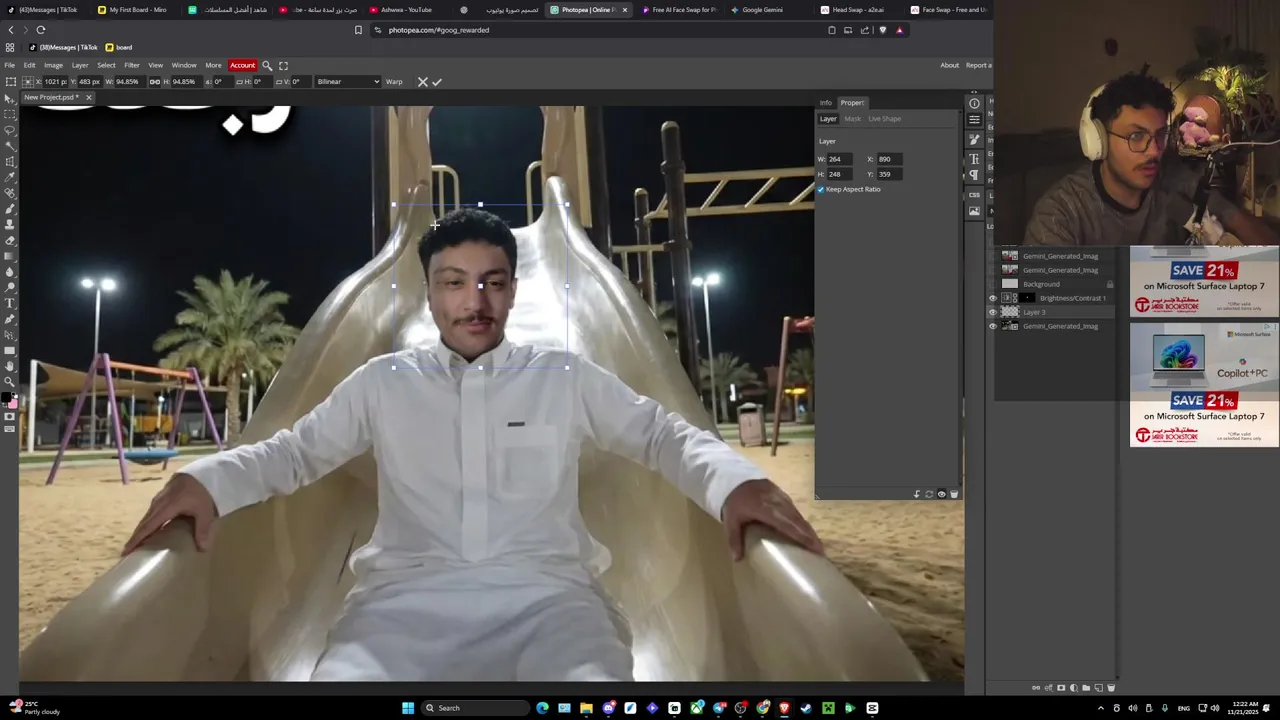Open the Image menu
The image size is (1280, 720).
(53, 65)
